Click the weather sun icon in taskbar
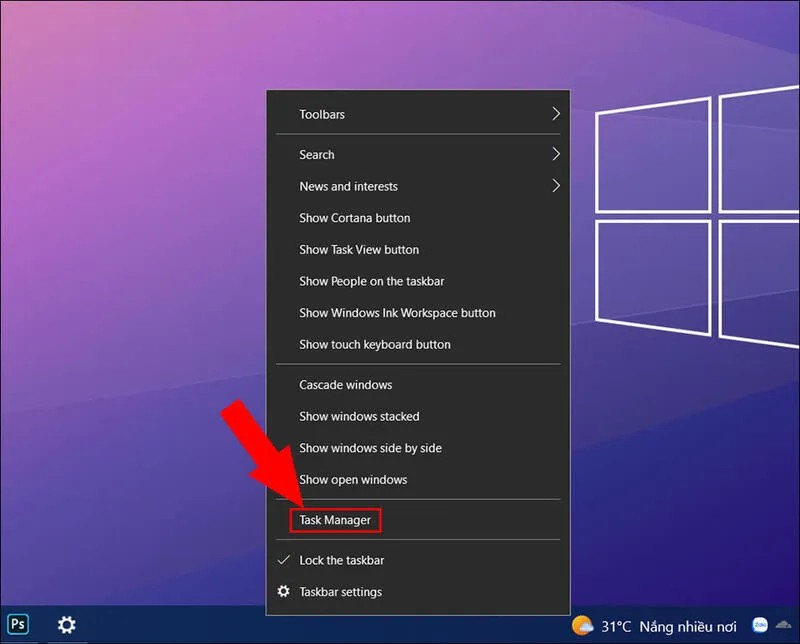 pos(582,626)
